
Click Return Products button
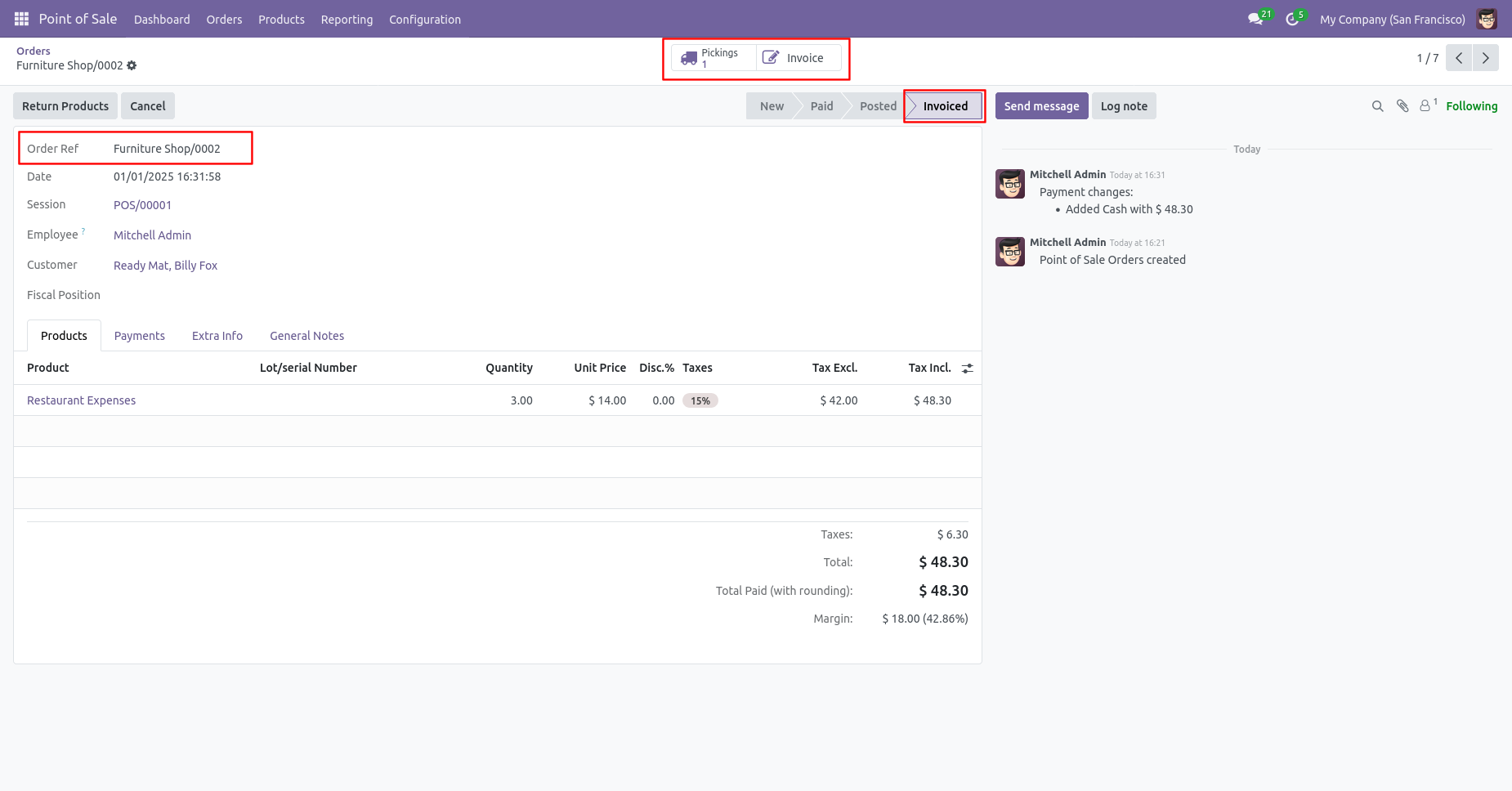pos(65,106)
